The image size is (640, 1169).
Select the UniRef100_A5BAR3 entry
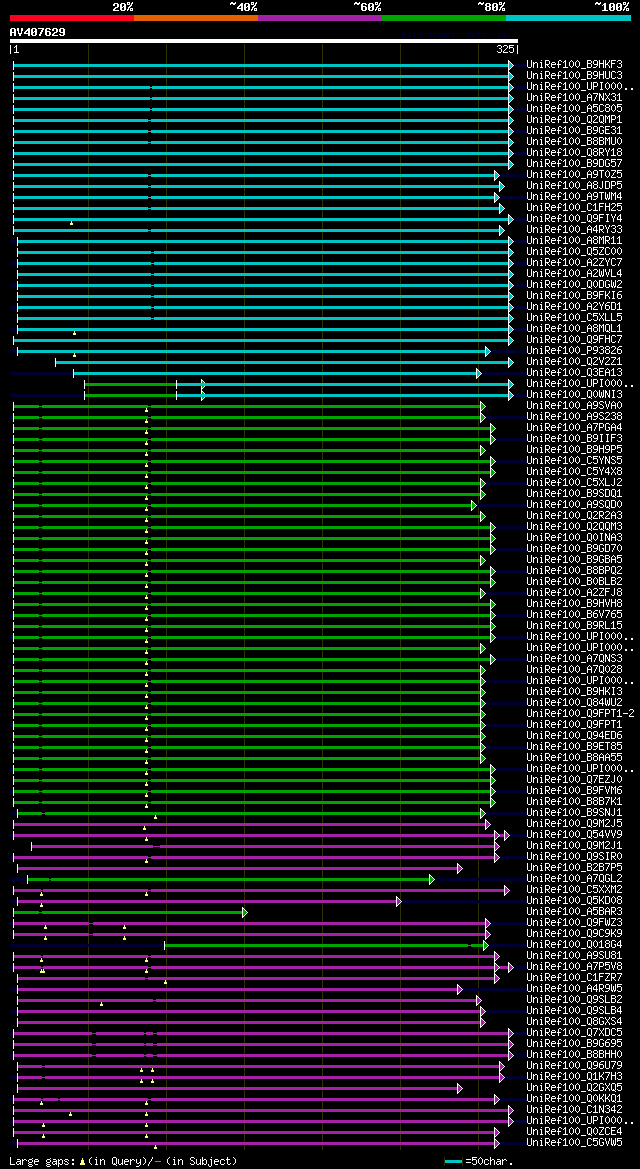coord(574,912)
